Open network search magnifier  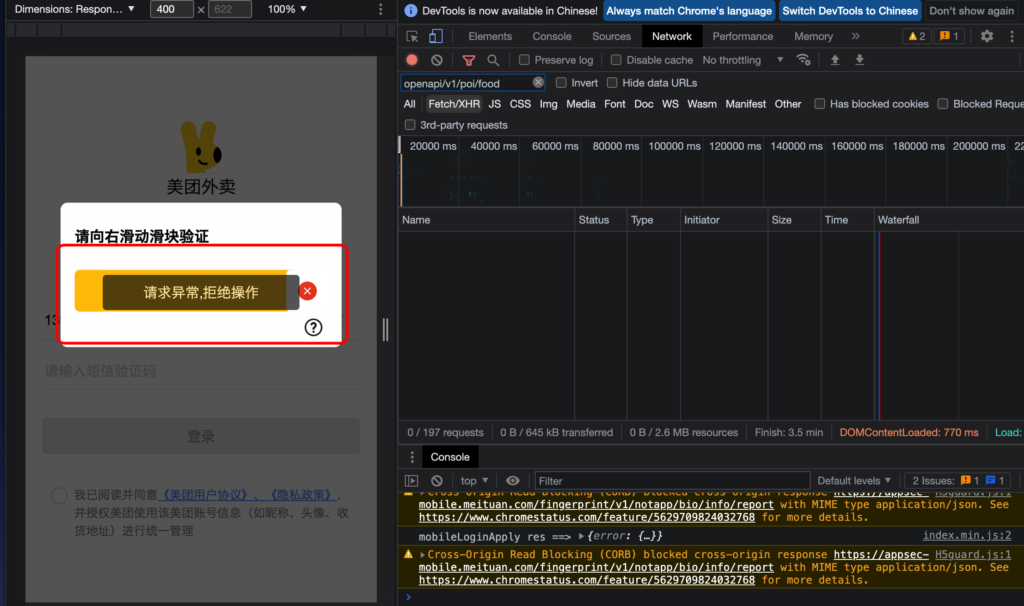point(493,60)
